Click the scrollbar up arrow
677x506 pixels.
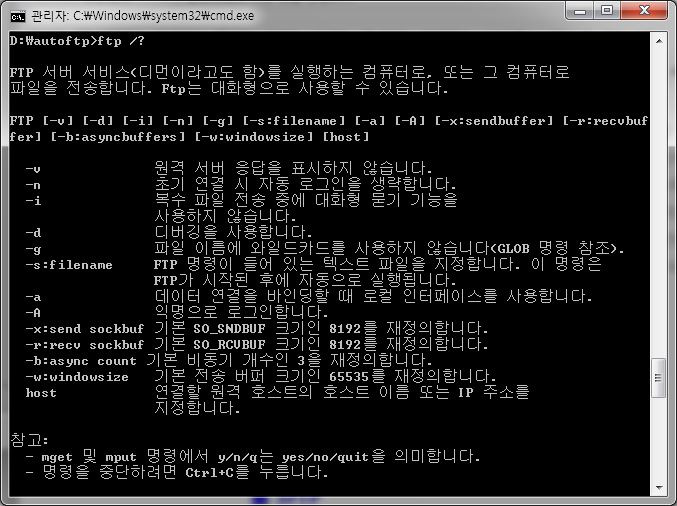pyautogui.click(x=659, y=41)
